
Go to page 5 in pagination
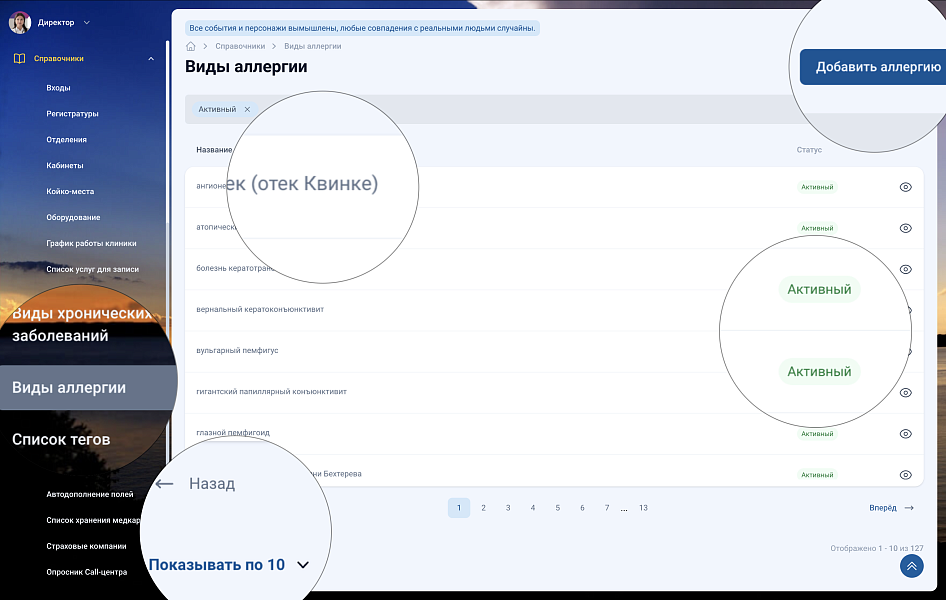click(557, 508)
